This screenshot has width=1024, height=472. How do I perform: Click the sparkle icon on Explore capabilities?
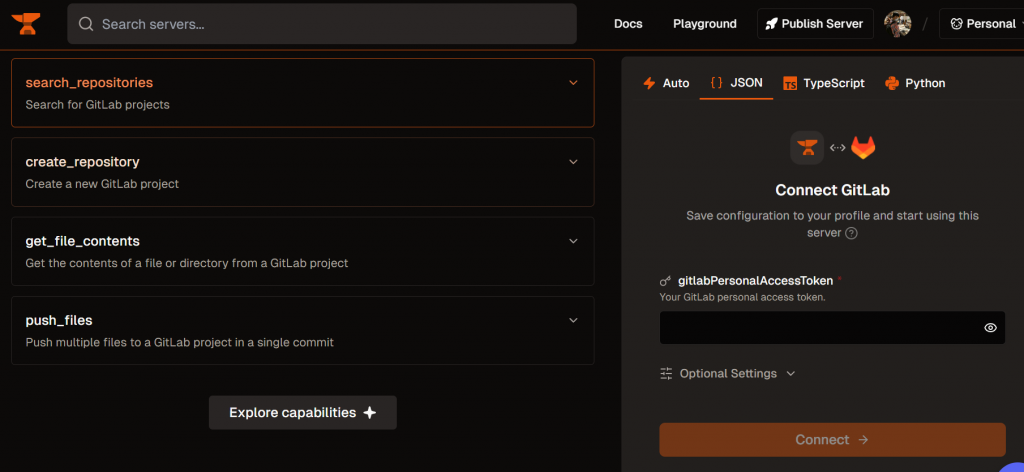click(x=370, y=413)
